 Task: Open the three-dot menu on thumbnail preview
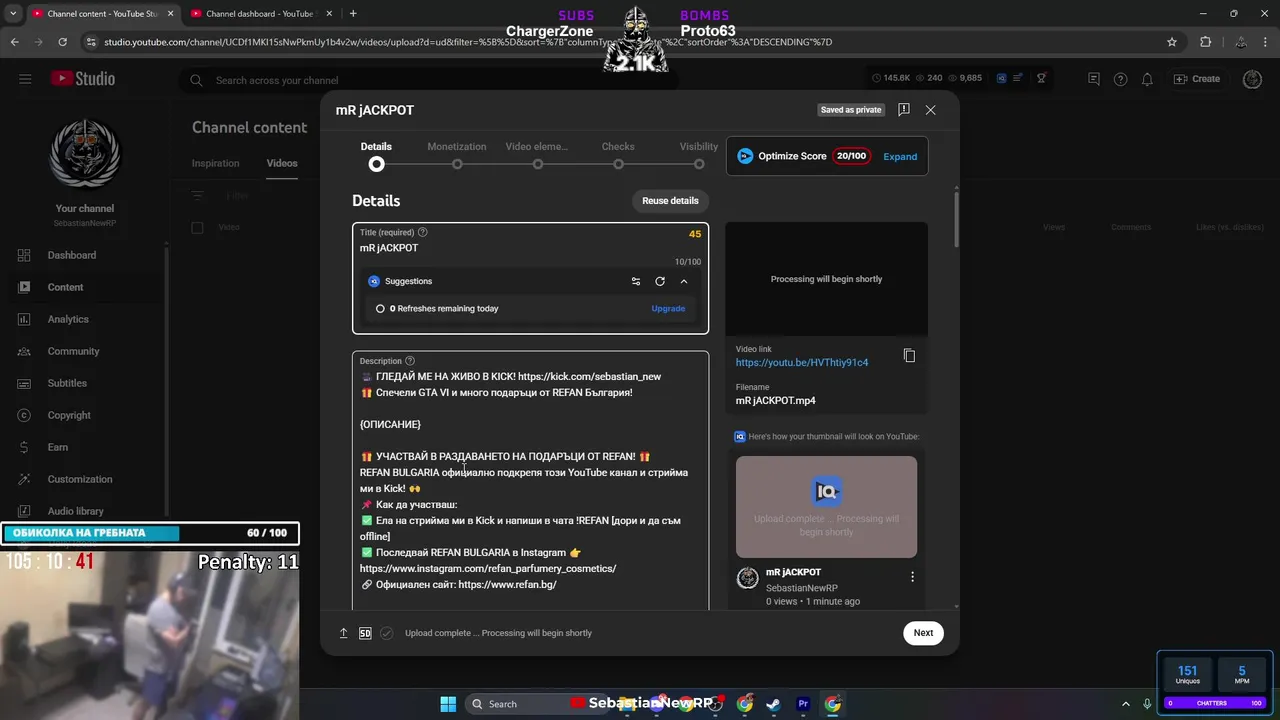(912, 577)
